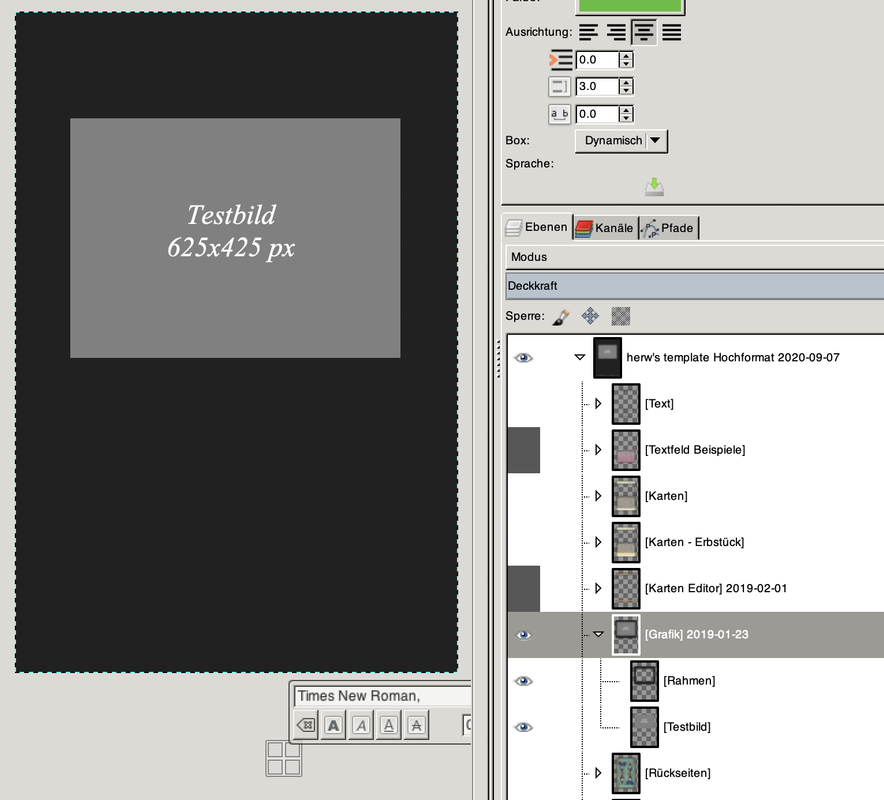Increase the letter spacing with the stepper
Image resolution: width=884 pixels, height=800 pixels.
tap(626, 110)
